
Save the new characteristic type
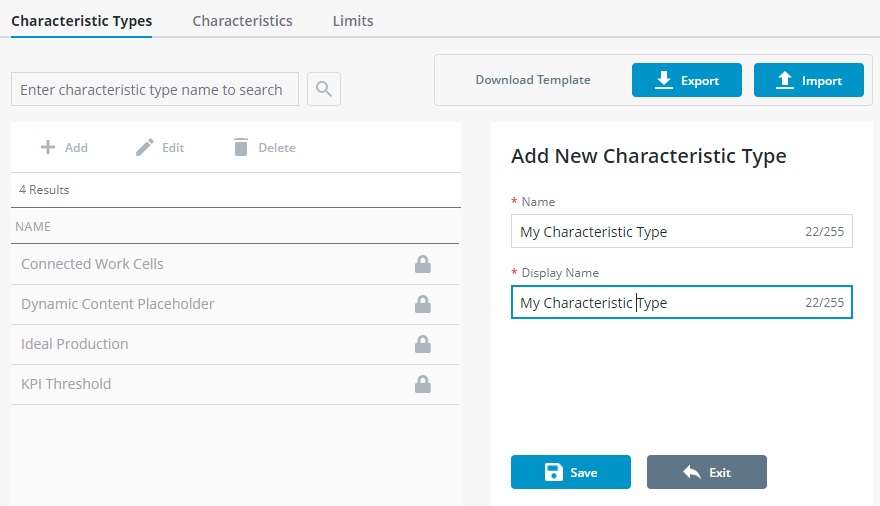[571, 472]
